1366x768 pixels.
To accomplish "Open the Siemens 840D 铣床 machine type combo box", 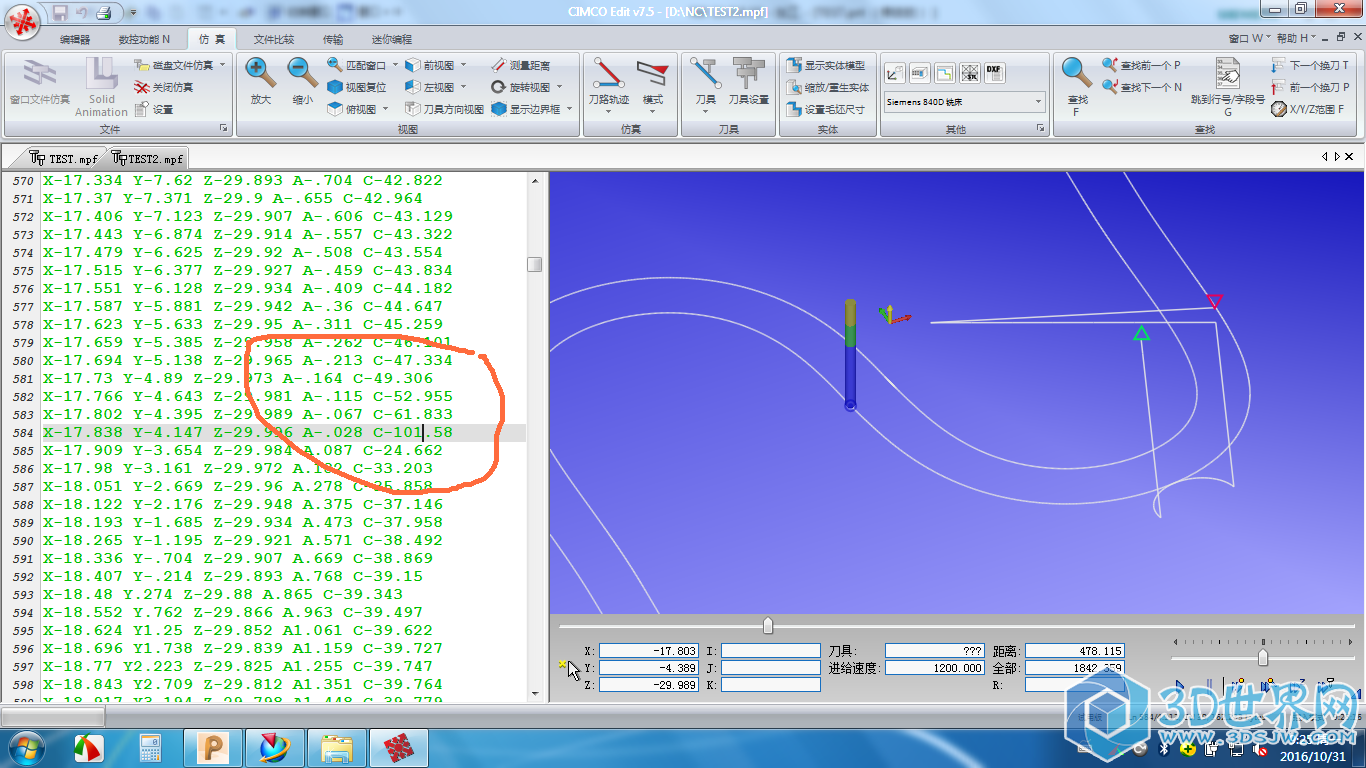I will pos(964,101).
